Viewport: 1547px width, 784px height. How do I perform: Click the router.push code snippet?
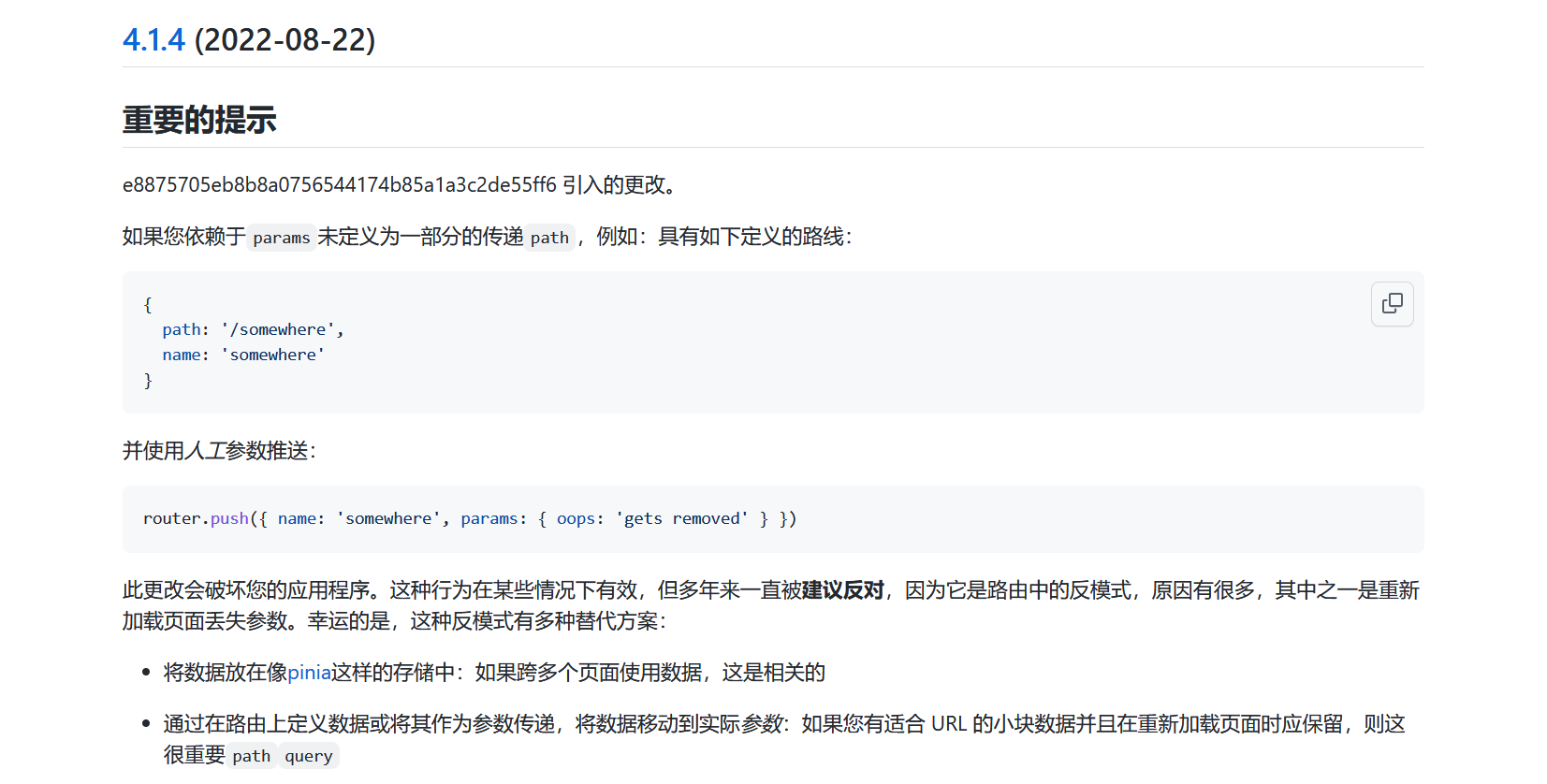point(470,518)
